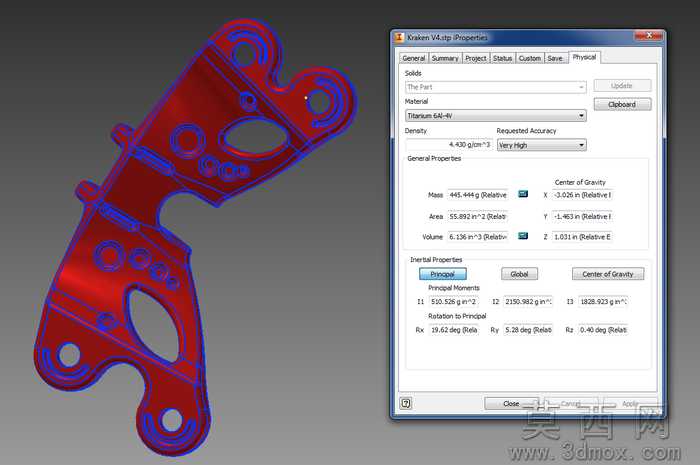This screenshot has height=465, width=700.
Task: Switch to the Summary tab
Action: click(x=445, y=58)
